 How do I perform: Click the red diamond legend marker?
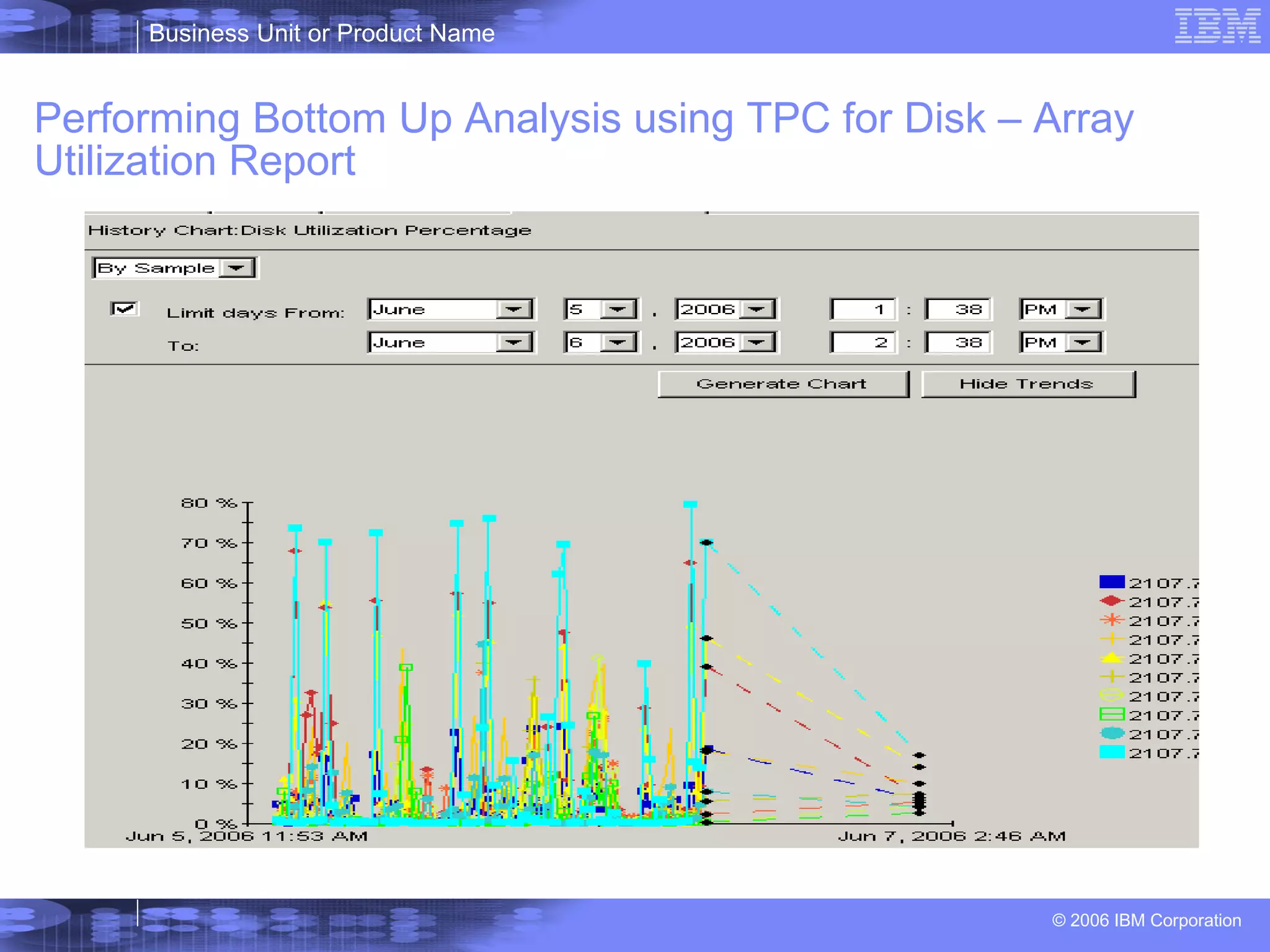coord(1112,601)
